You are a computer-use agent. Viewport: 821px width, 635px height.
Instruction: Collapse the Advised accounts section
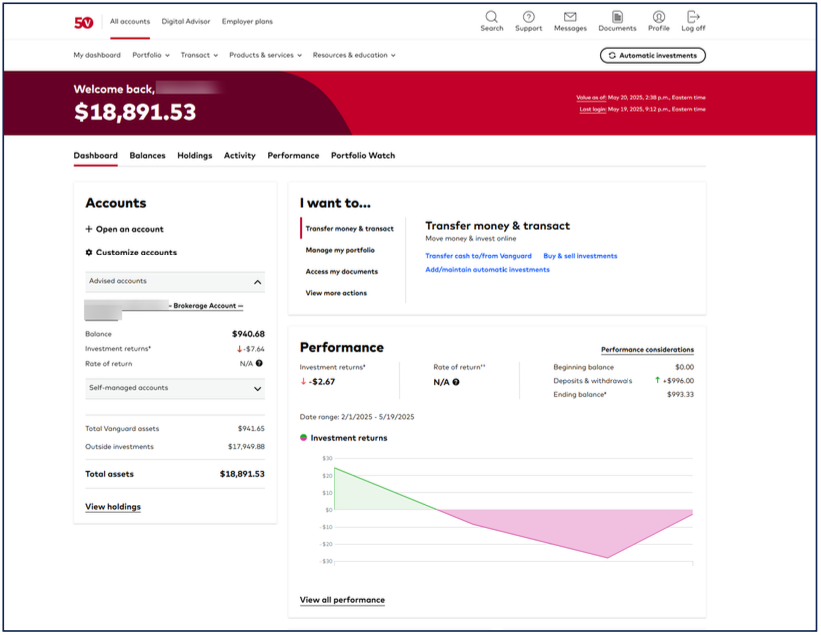(175, 282)
